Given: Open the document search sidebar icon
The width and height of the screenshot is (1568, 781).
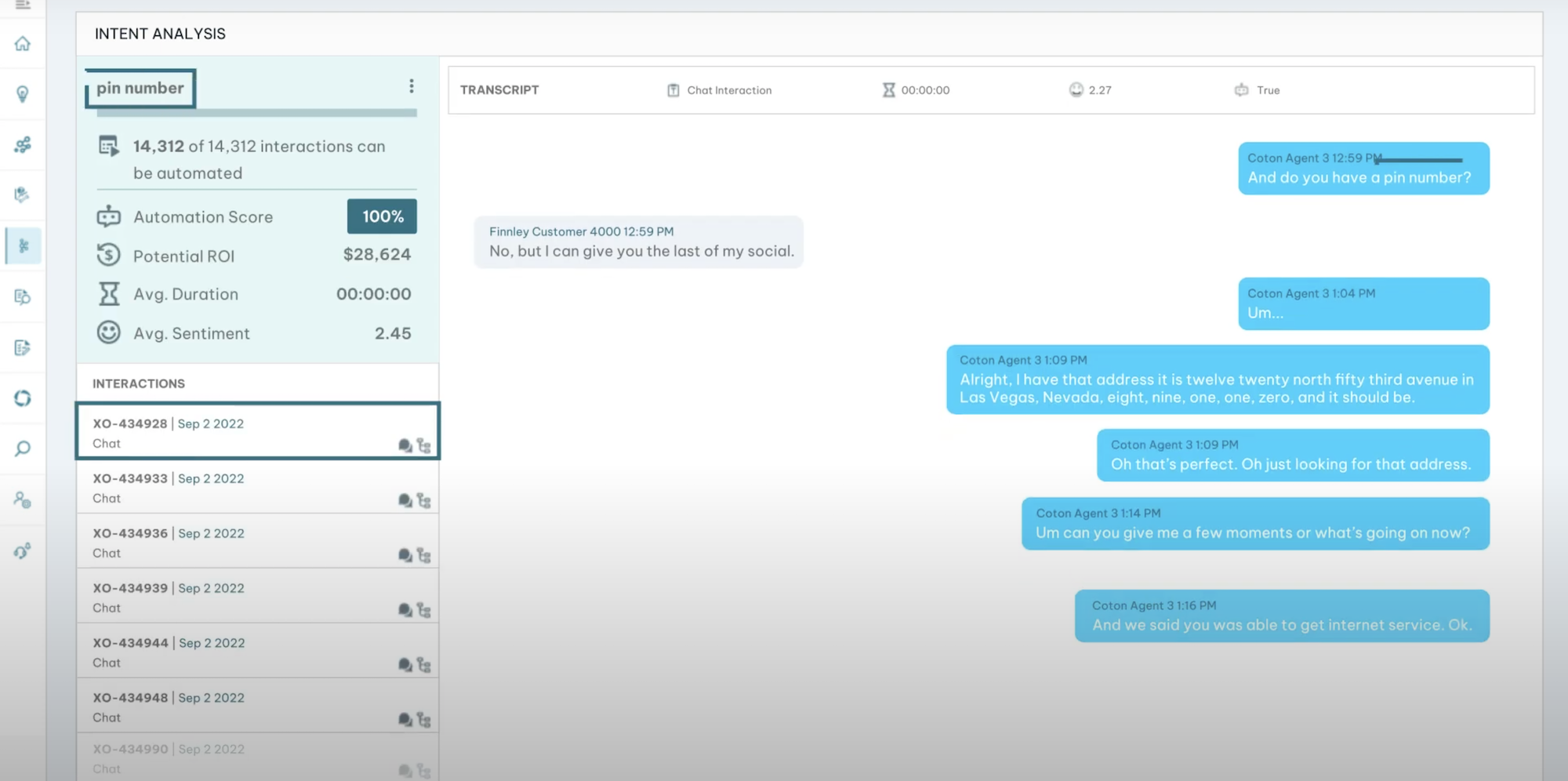Looking at the screenshot, I should (x=23, y=296).
